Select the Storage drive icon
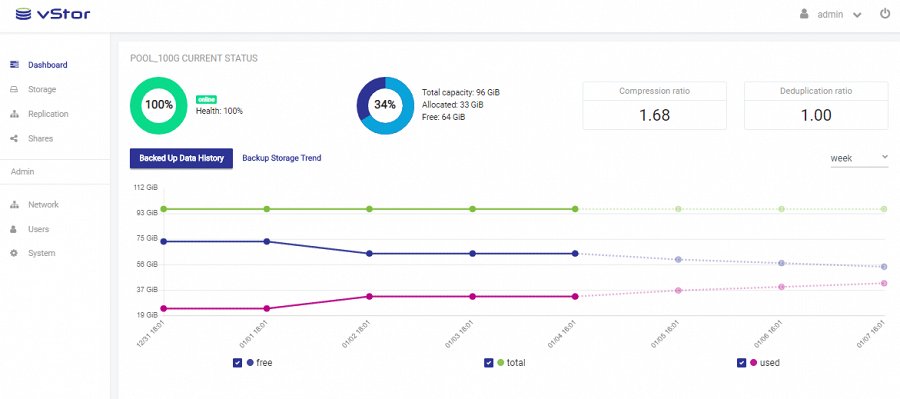900x399 pixels. coord(15,90)
